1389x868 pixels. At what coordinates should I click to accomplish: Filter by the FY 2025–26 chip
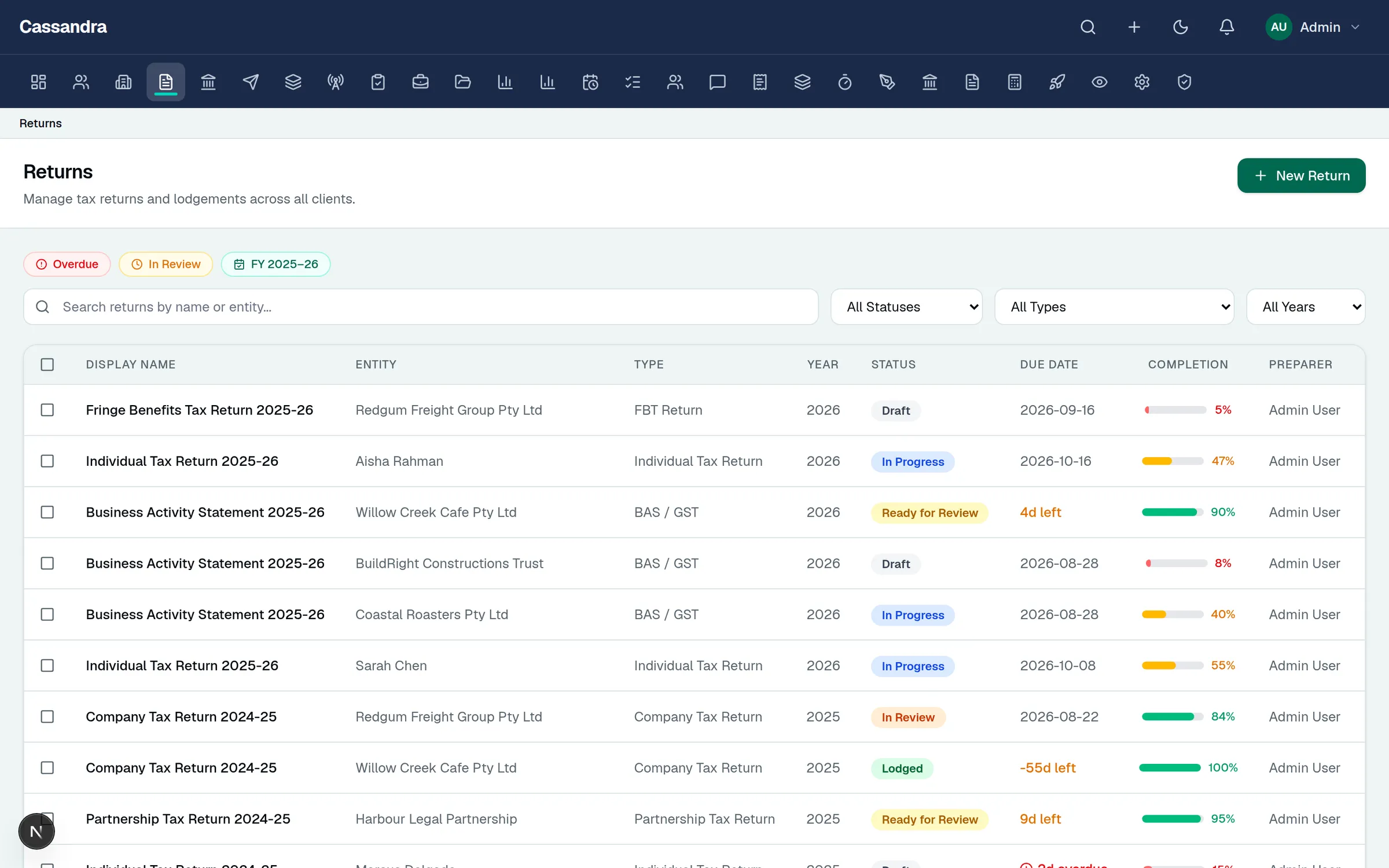pyautogui.click(x=276, y=264)
